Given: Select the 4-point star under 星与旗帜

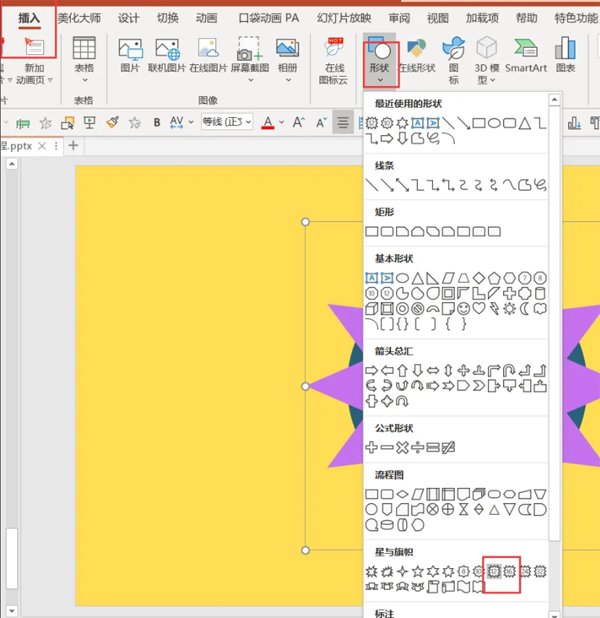Looking at the screenshot, I should [x=402, y=571].
